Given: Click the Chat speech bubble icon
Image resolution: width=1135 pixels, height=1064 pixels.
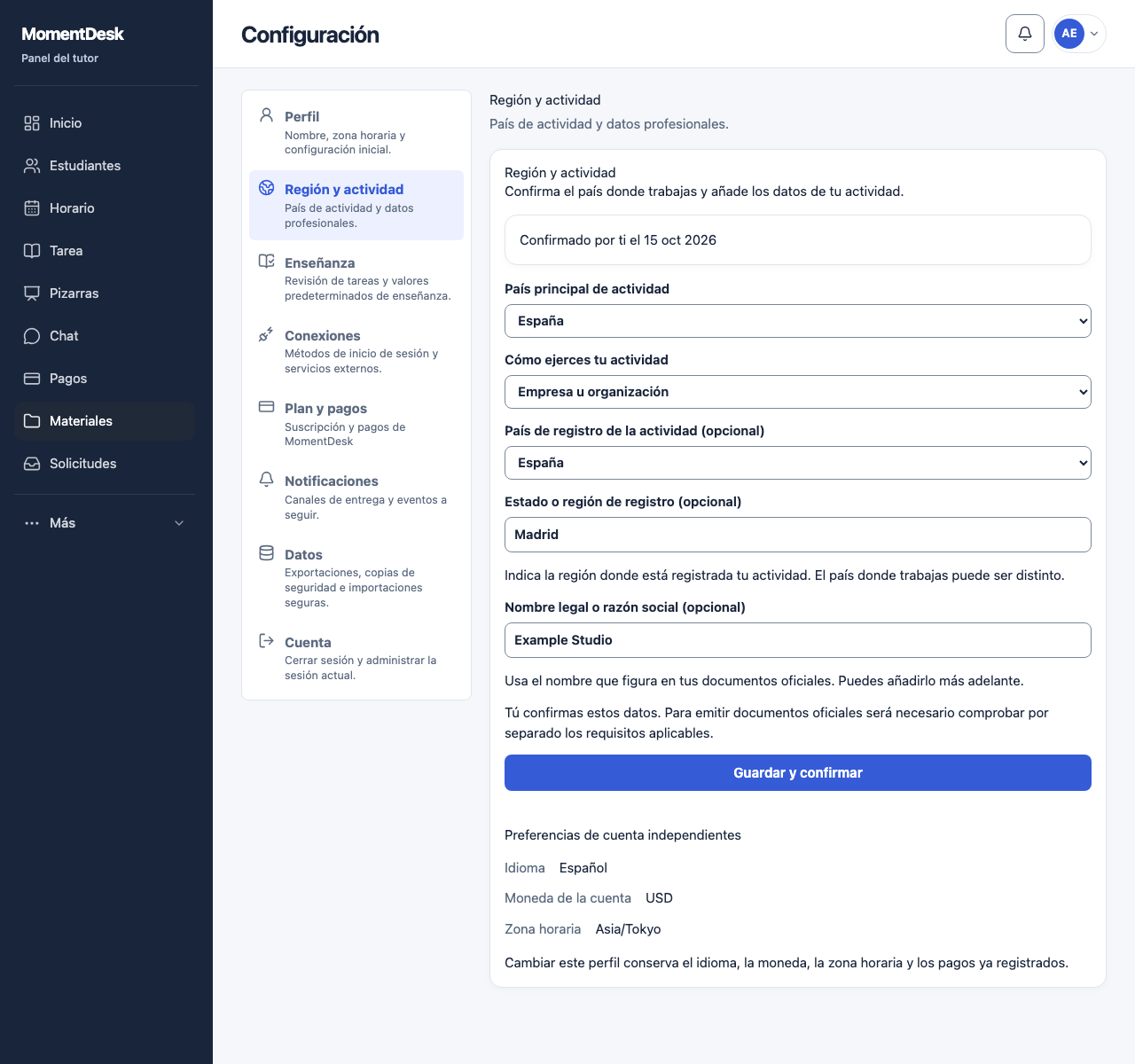Looking at the screenshot, I should click(x=32, y=336).
